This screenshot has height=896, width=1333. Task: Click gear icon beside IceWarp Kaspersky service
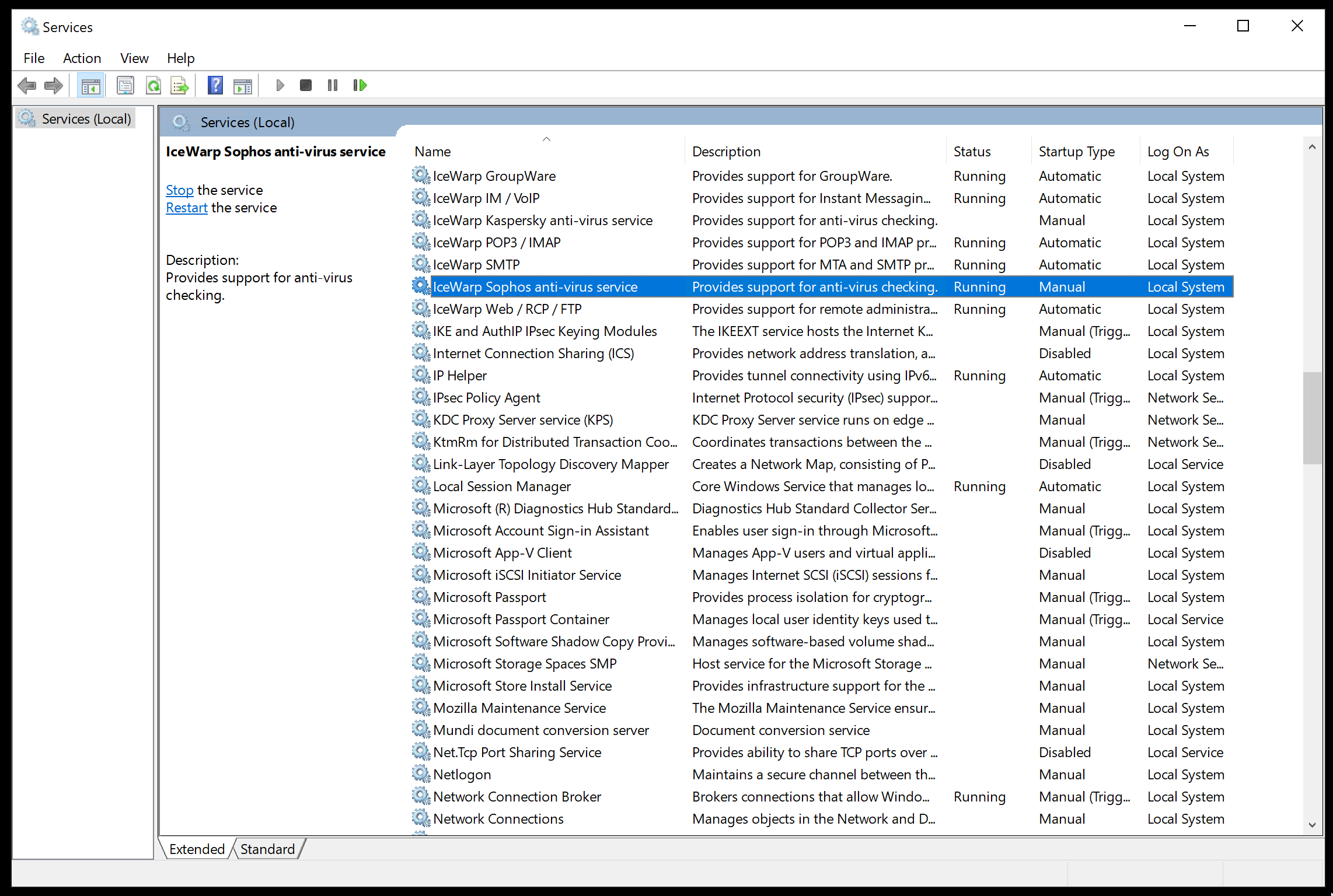tap(421, 219)
